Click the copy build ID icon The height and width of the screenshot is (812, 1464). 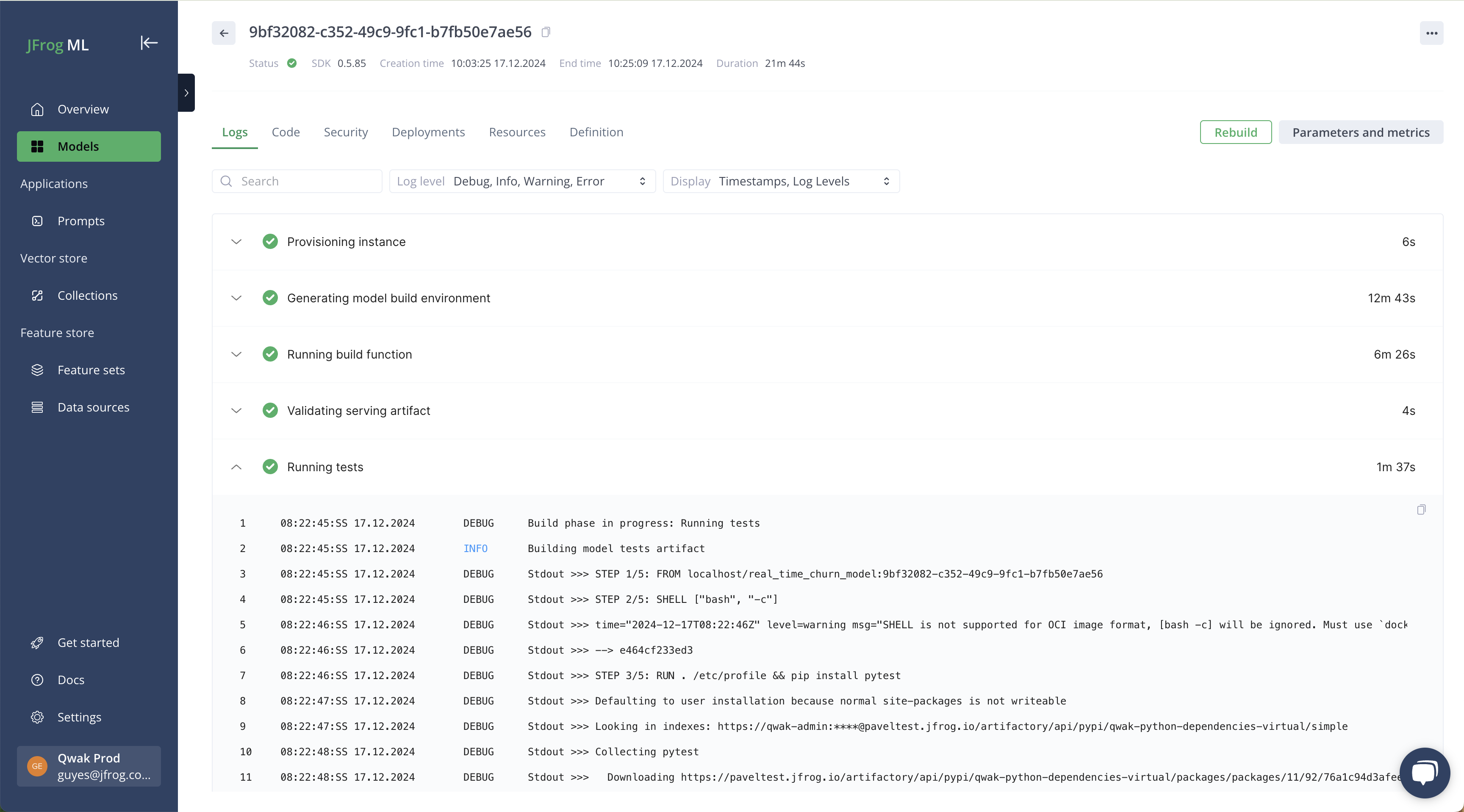click(x=546, y=32)
